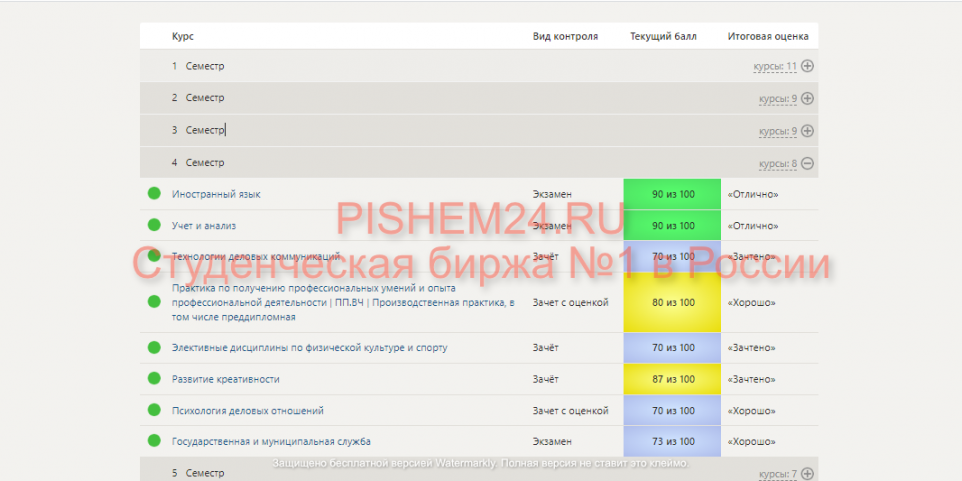The width and height of the screenshot is (962, 481).
Task: Expand semester 1 with the plus icon
Action: [808, 66]
